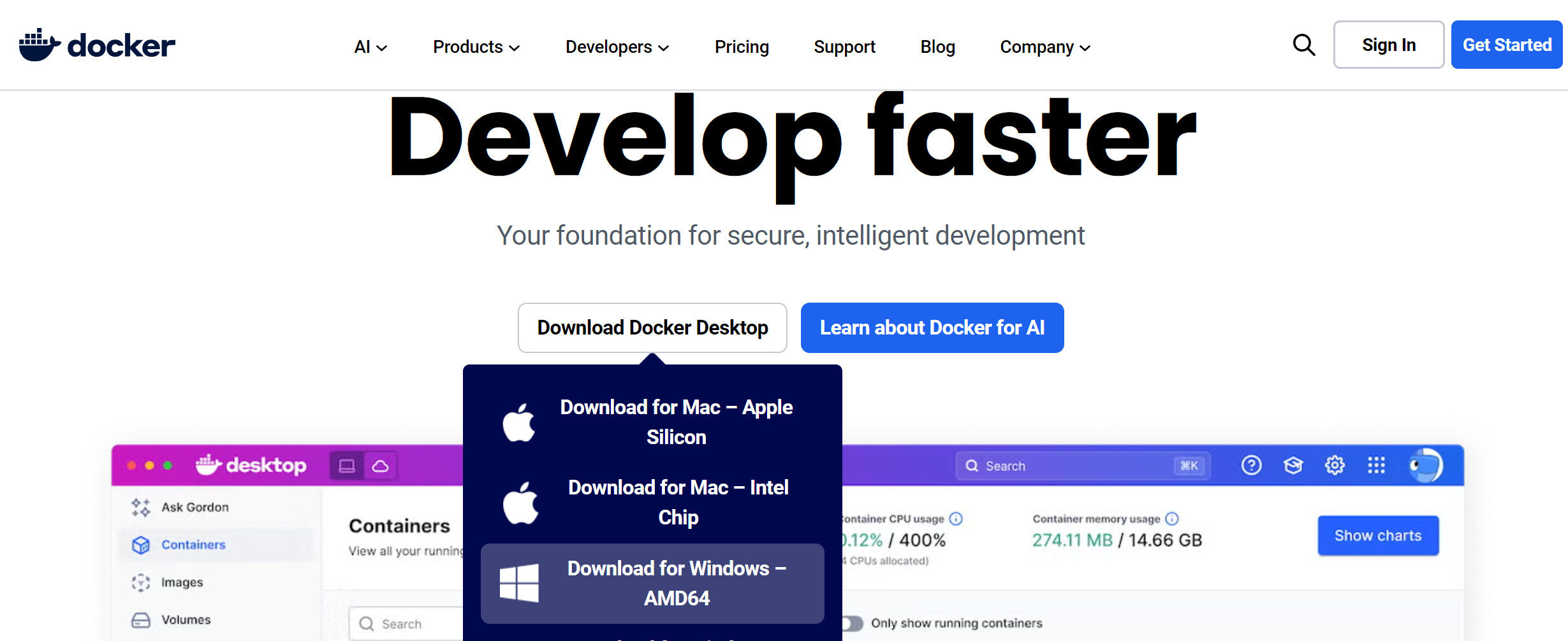Click the 14.66 GB memory total
Viewport: 1568px width, 641px height.
[1165, 540]
